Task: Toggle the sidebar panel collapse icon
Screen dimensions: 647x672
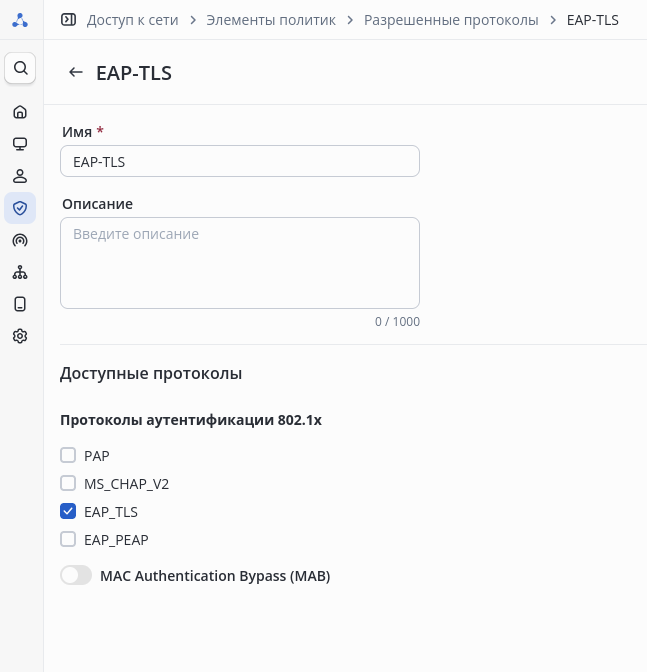Action: point(68,20)
